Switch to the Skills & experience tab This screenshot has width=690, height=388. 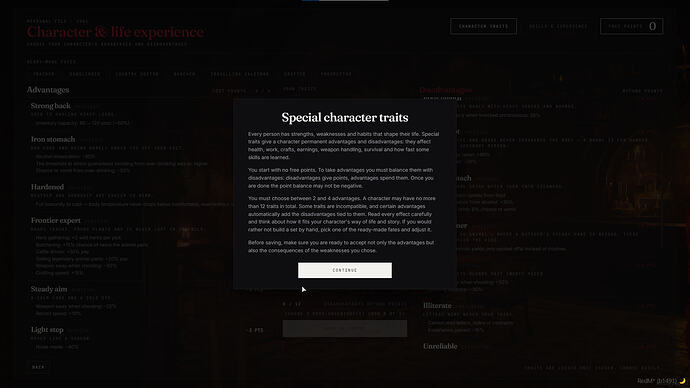558,26
